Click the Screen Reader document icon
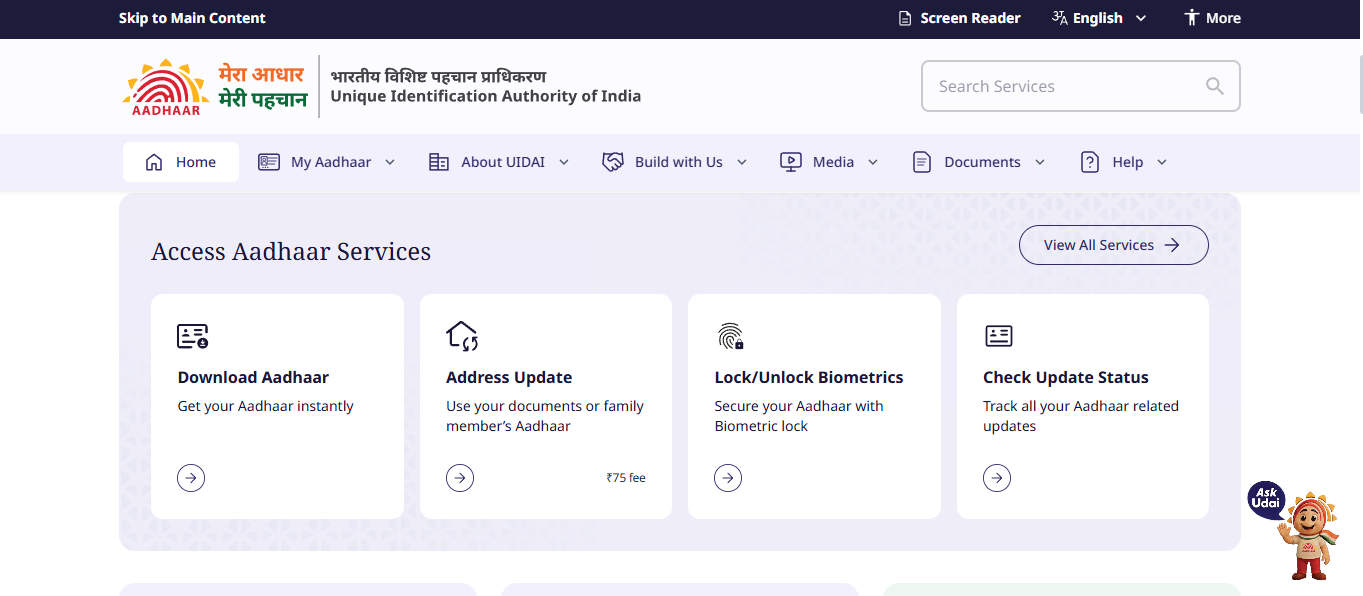 point(905,18)
